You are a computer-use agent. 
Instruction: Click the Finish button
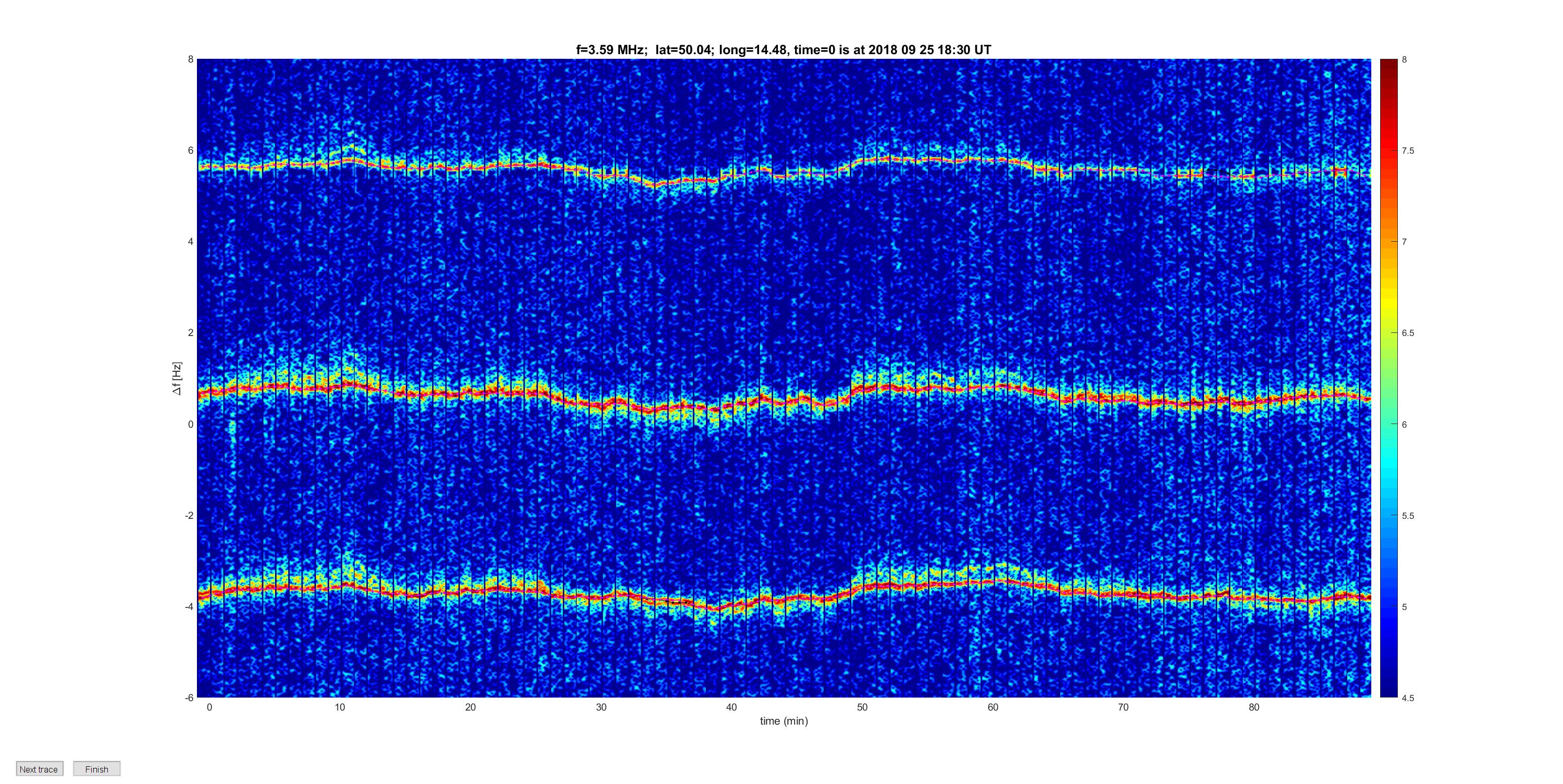coord(96,769)
